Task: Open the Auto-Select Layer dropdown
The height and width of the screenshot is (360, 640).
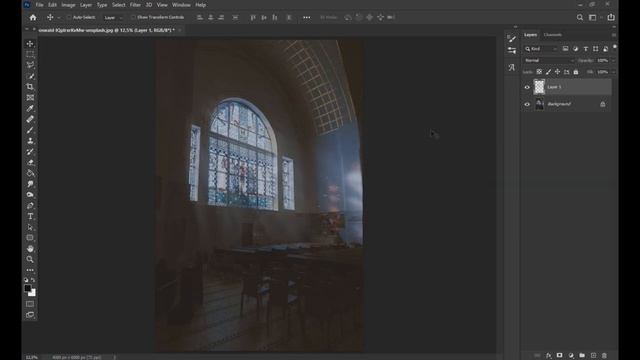Action: [113, 18]
